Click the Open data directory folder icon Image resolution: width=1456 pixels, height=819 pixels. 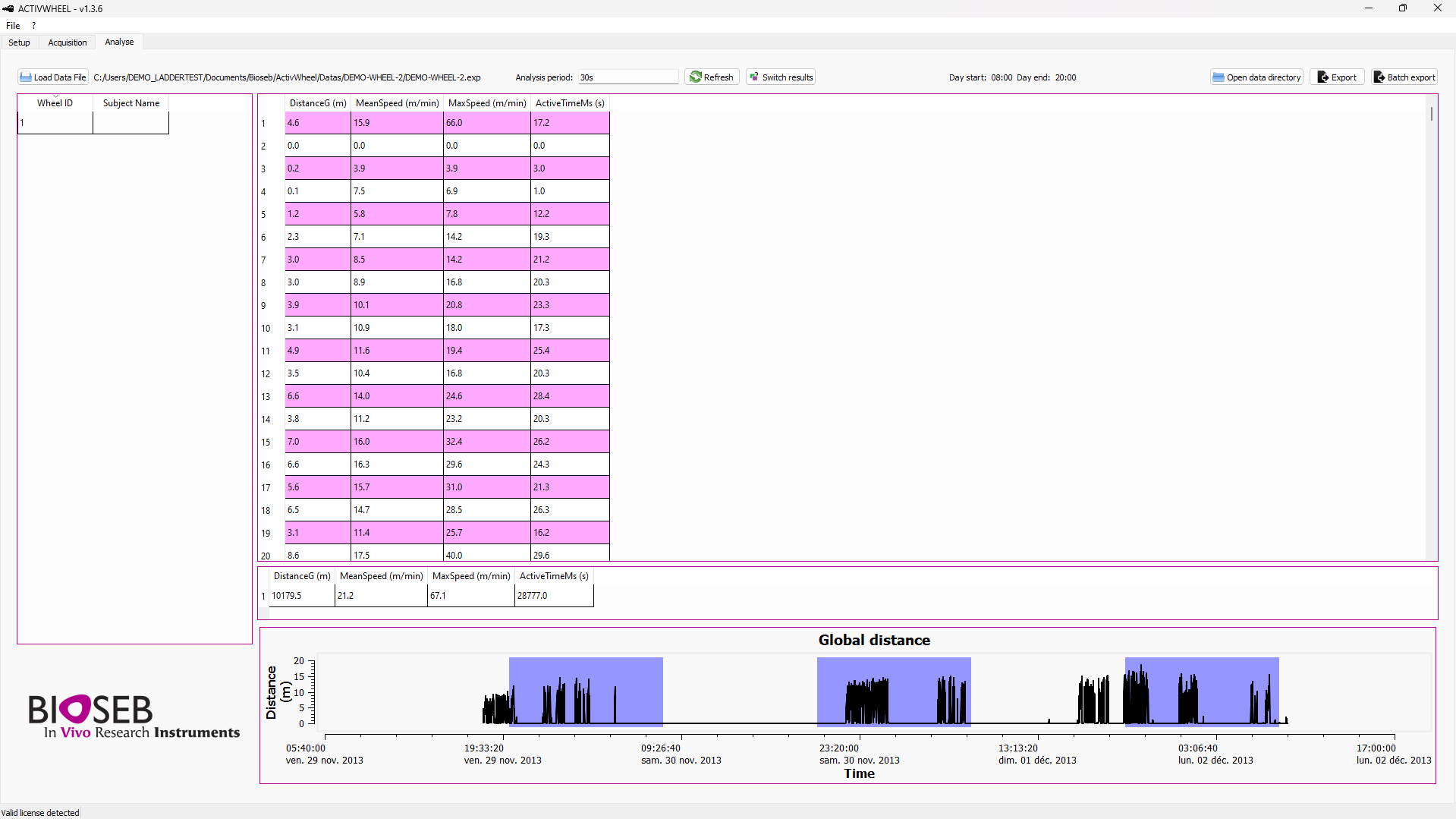tap(1219, 77)
